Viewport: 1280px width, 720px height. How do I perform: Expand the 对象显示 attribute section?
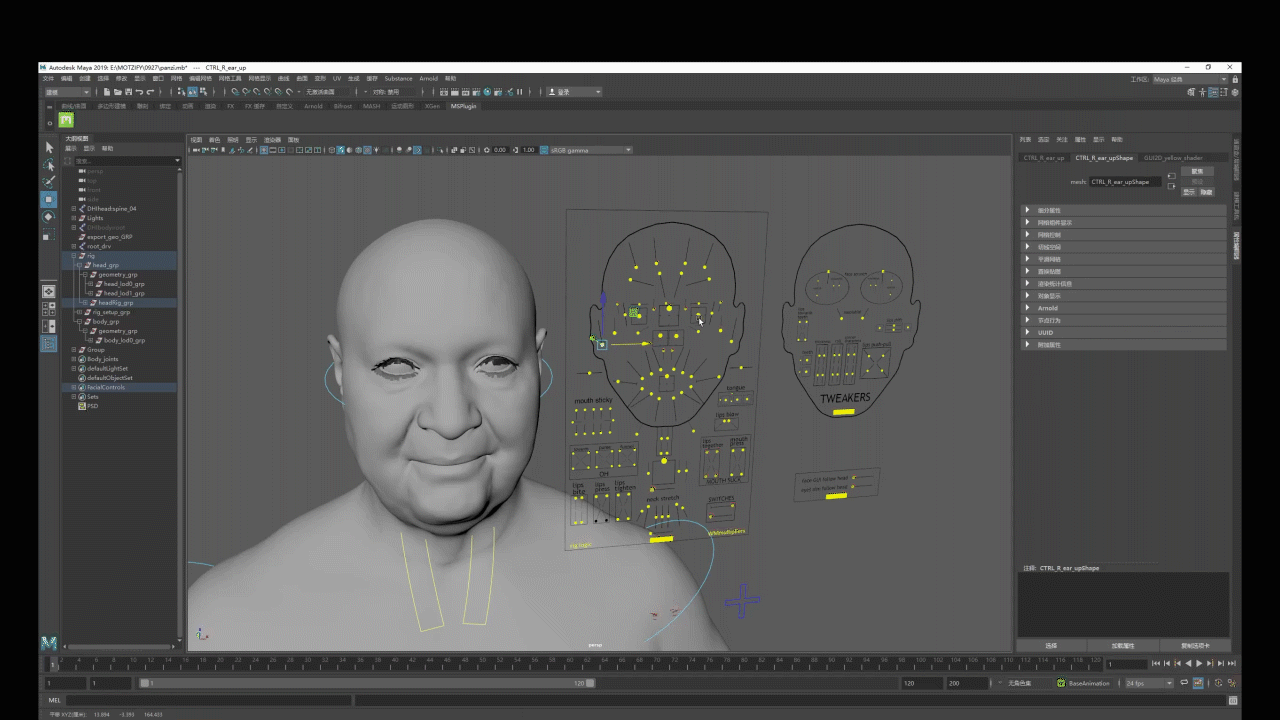pyautogui.click(x=1122, y=296)
